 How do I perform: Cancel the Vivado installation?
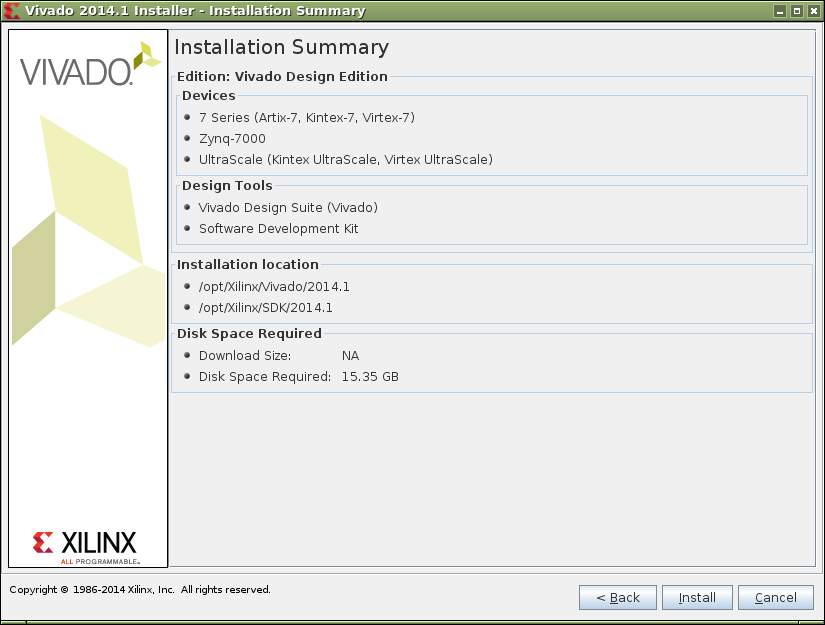[776, 597]
